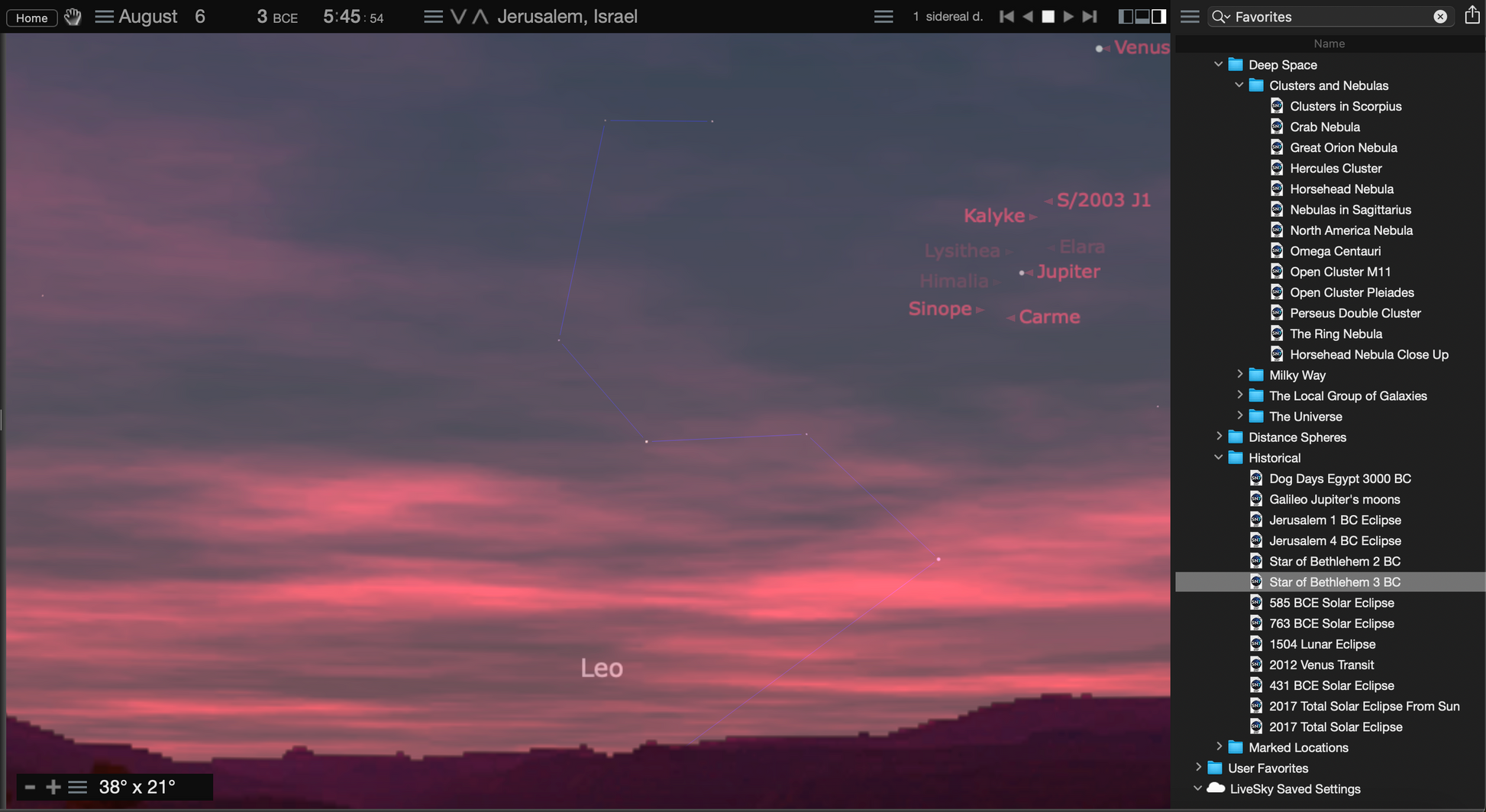1486x812 pixels.
Task: Toggle the bottom pane layout
Action: pos(1142,17)
